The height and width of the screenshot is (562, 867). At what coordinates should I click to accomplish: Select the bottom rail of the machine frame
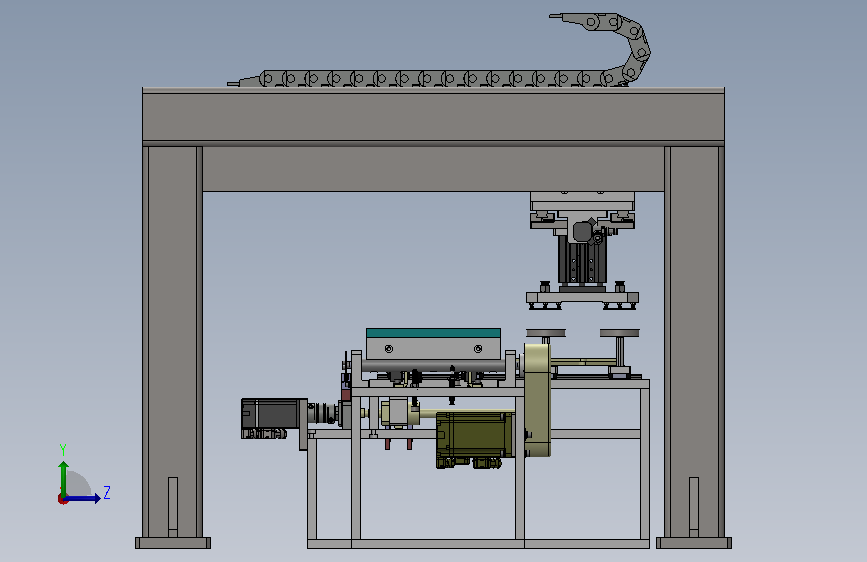(x=478, y=544)
